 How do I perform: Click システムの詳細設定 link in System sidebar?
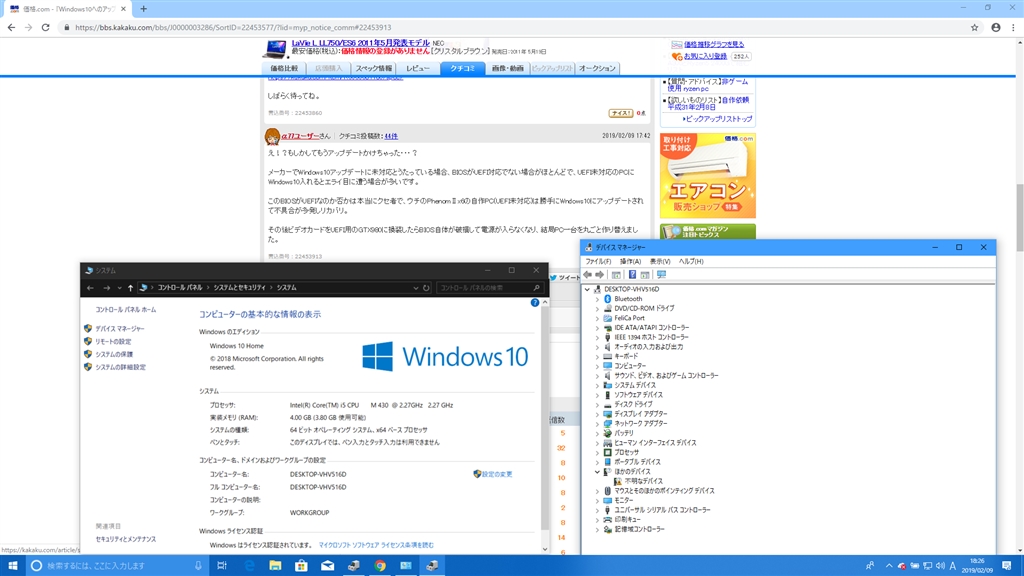[x=121, y=367]
